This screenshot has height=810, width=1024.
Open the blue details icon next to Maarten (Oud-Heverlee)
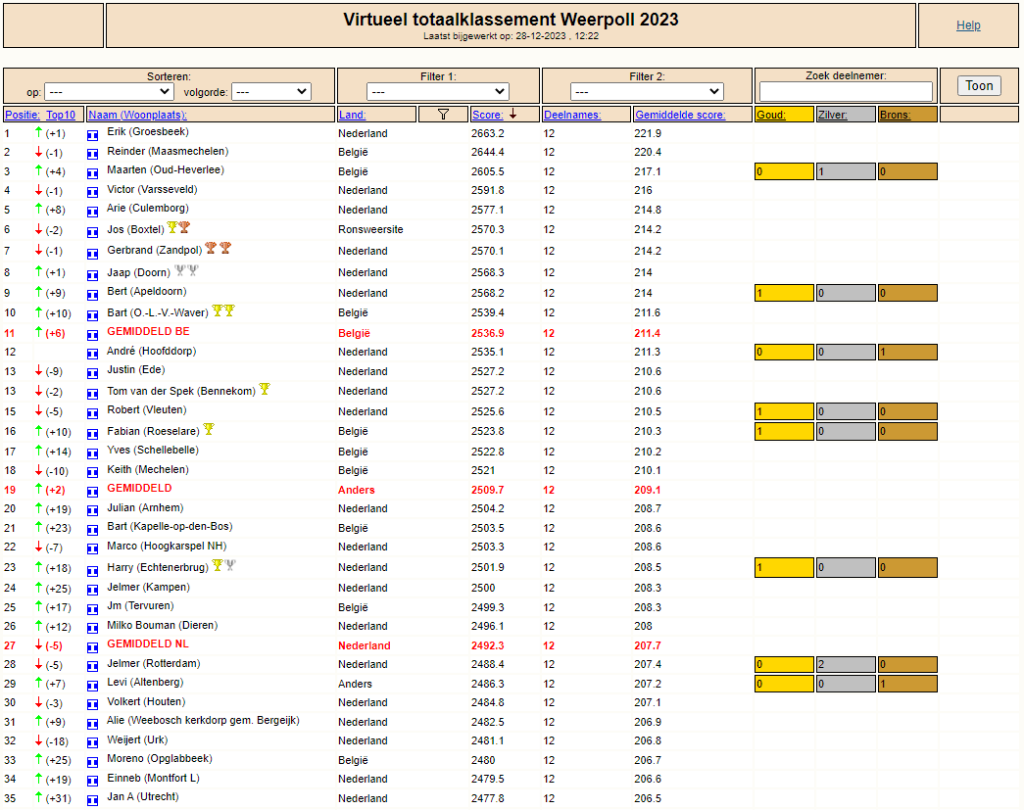coord(93,173)
